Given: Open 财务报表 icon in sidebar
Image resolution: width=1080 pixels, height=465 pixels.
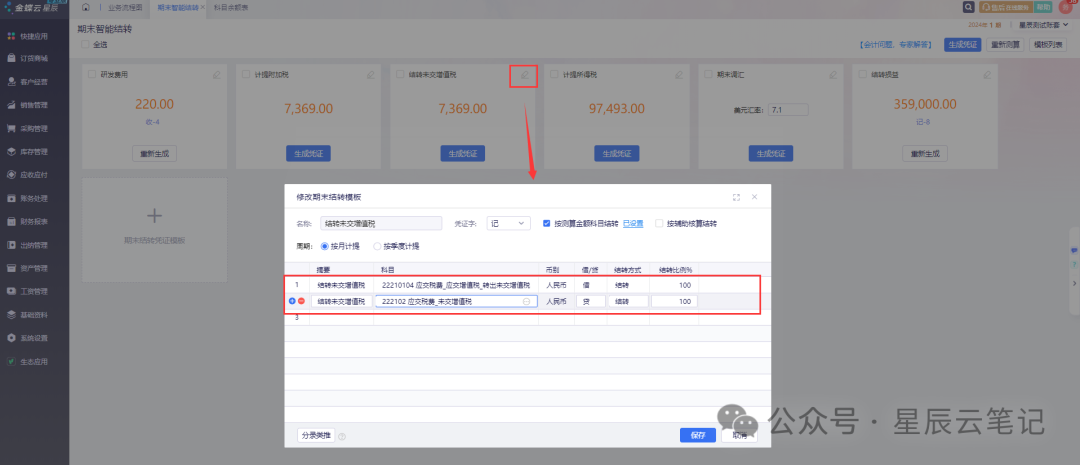Looking at the screenshot, I should click(x=12, y=222).
